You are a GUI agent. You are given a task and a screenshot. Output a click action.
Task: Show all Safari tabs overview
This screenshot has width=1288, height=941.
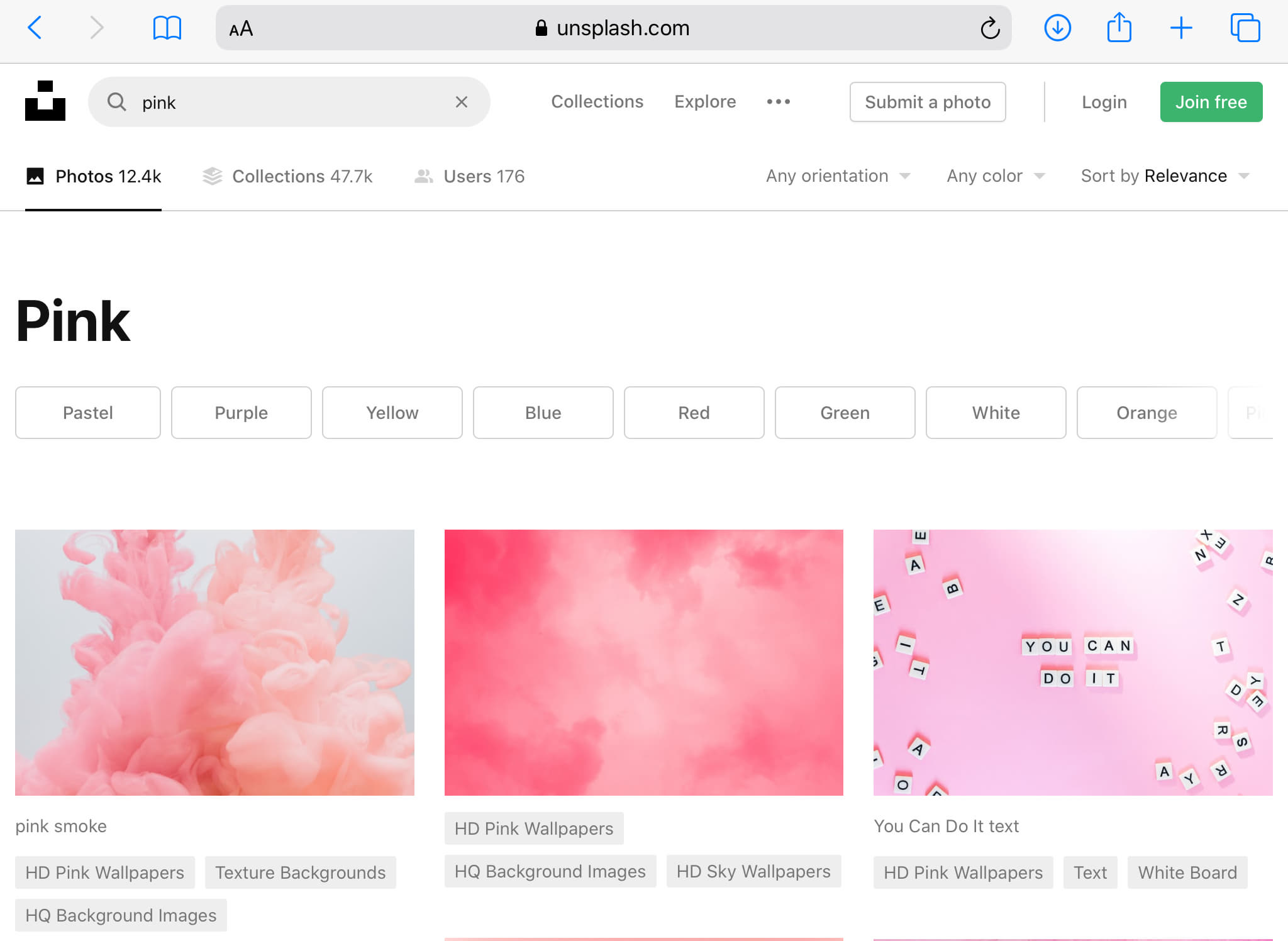[x=1245, y=28]
